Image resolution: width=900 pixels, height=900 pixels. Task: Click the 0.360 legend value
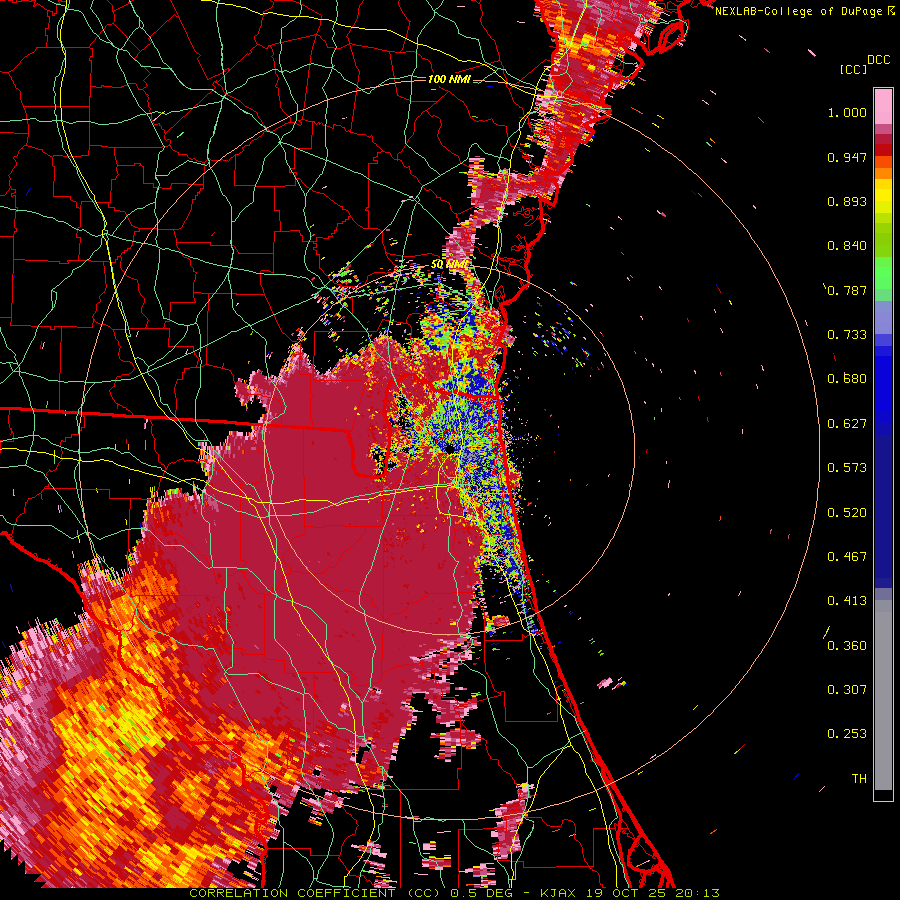847,646
